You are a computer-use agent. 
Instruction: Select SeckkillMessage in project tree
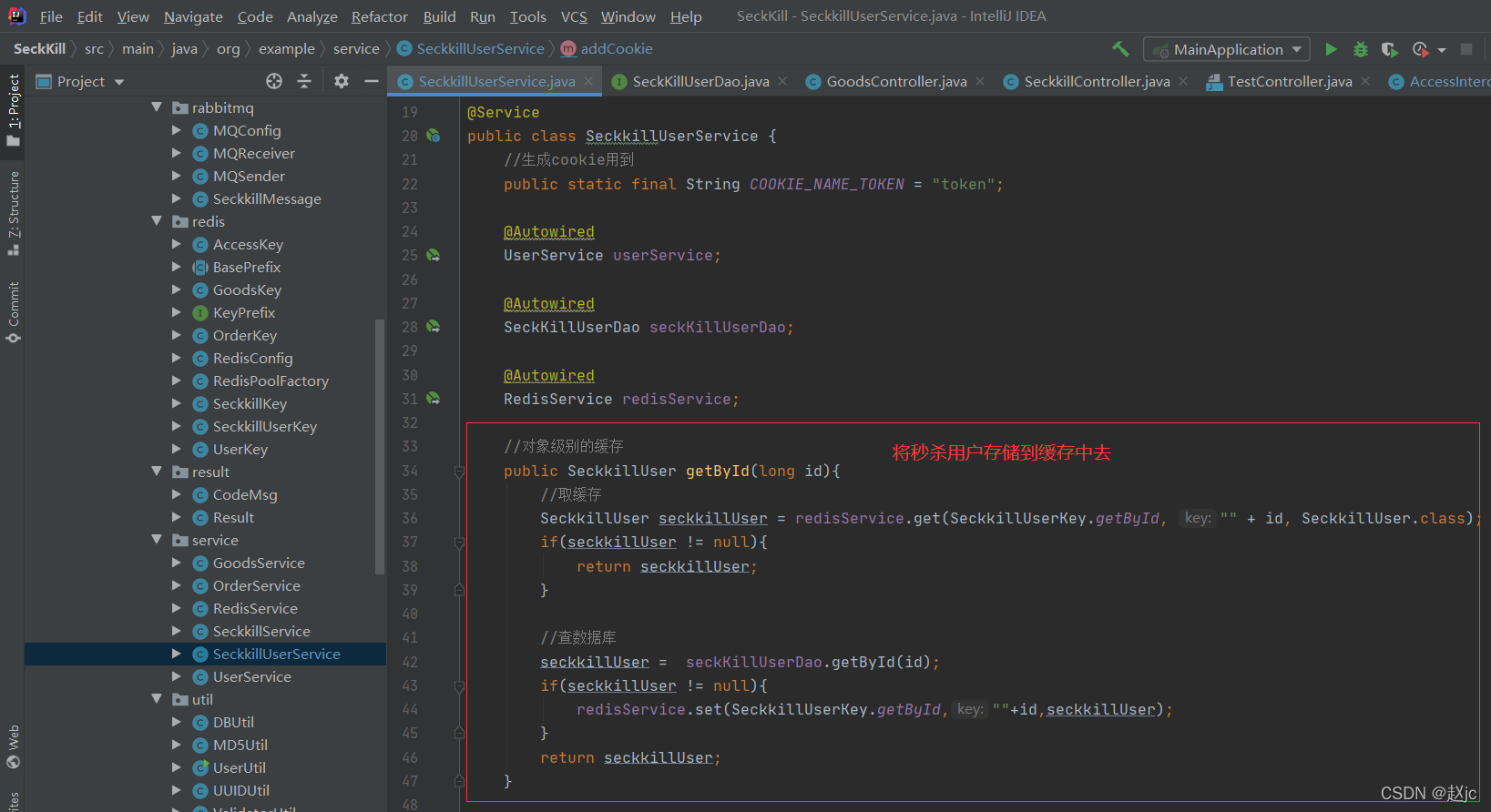point(267,198)
